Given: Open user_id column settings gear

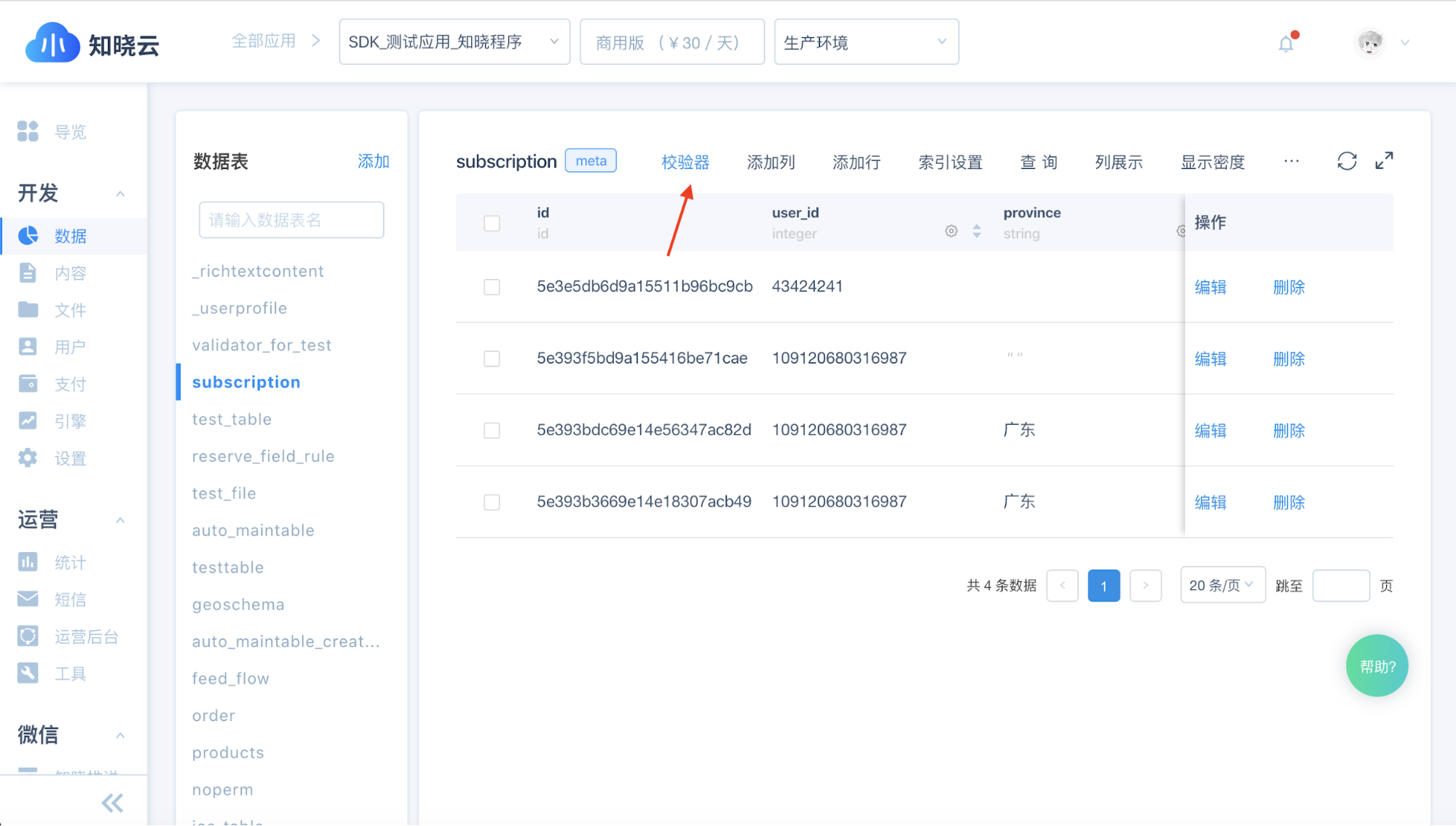Looking at the screenshot, I should pos(951,231).
